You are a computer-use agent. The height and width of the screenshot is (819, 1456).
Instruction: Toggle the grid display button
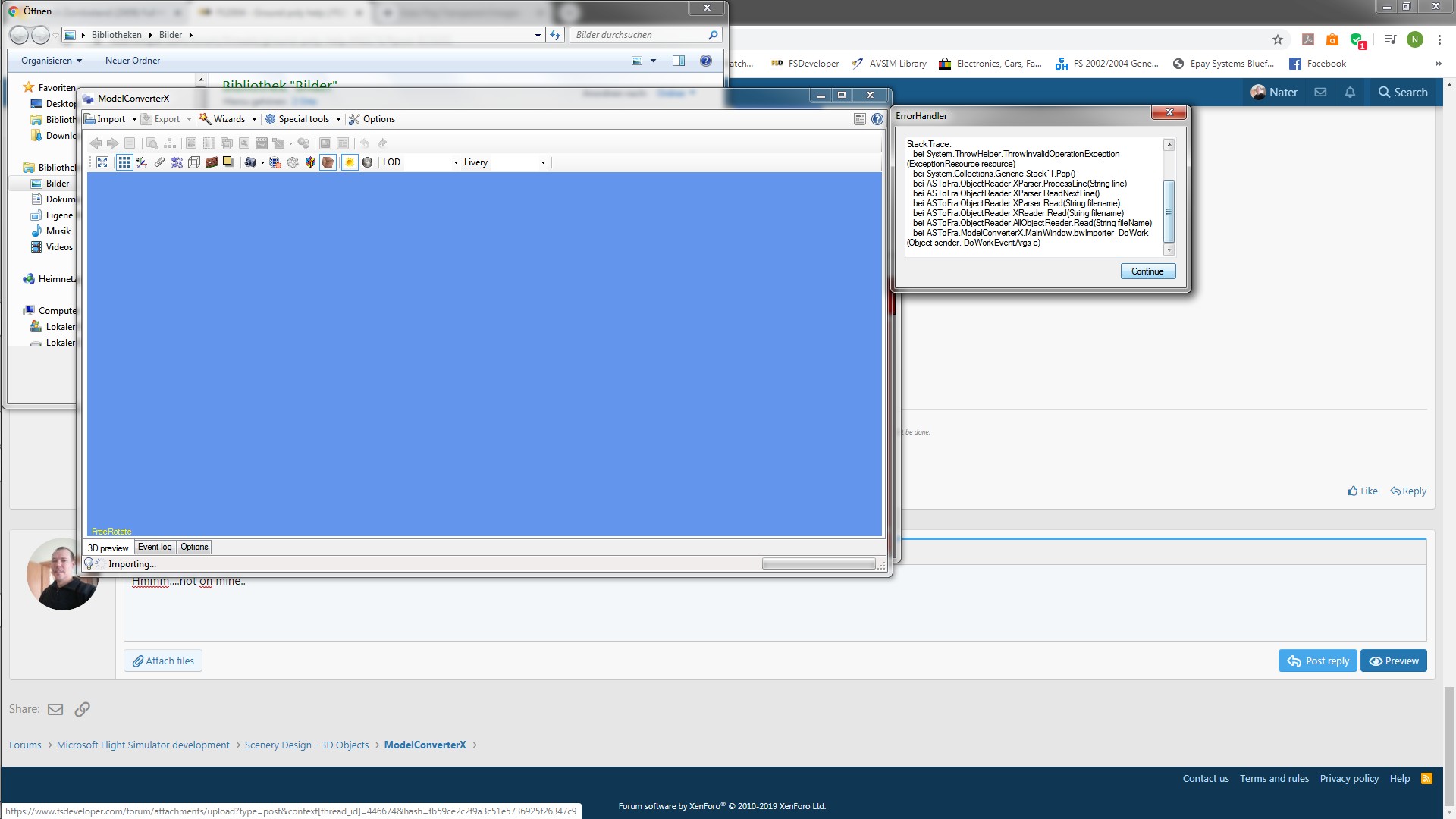(124, 162)
